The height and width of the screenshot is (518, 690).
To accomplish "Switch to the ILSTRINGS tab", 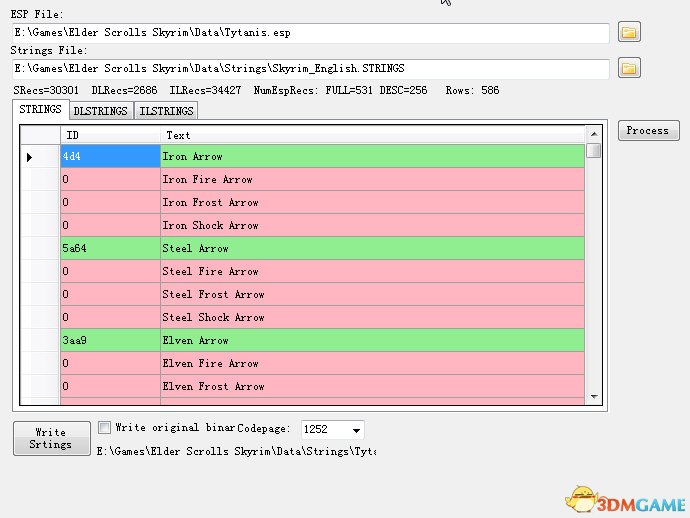I will coord(166,111).
